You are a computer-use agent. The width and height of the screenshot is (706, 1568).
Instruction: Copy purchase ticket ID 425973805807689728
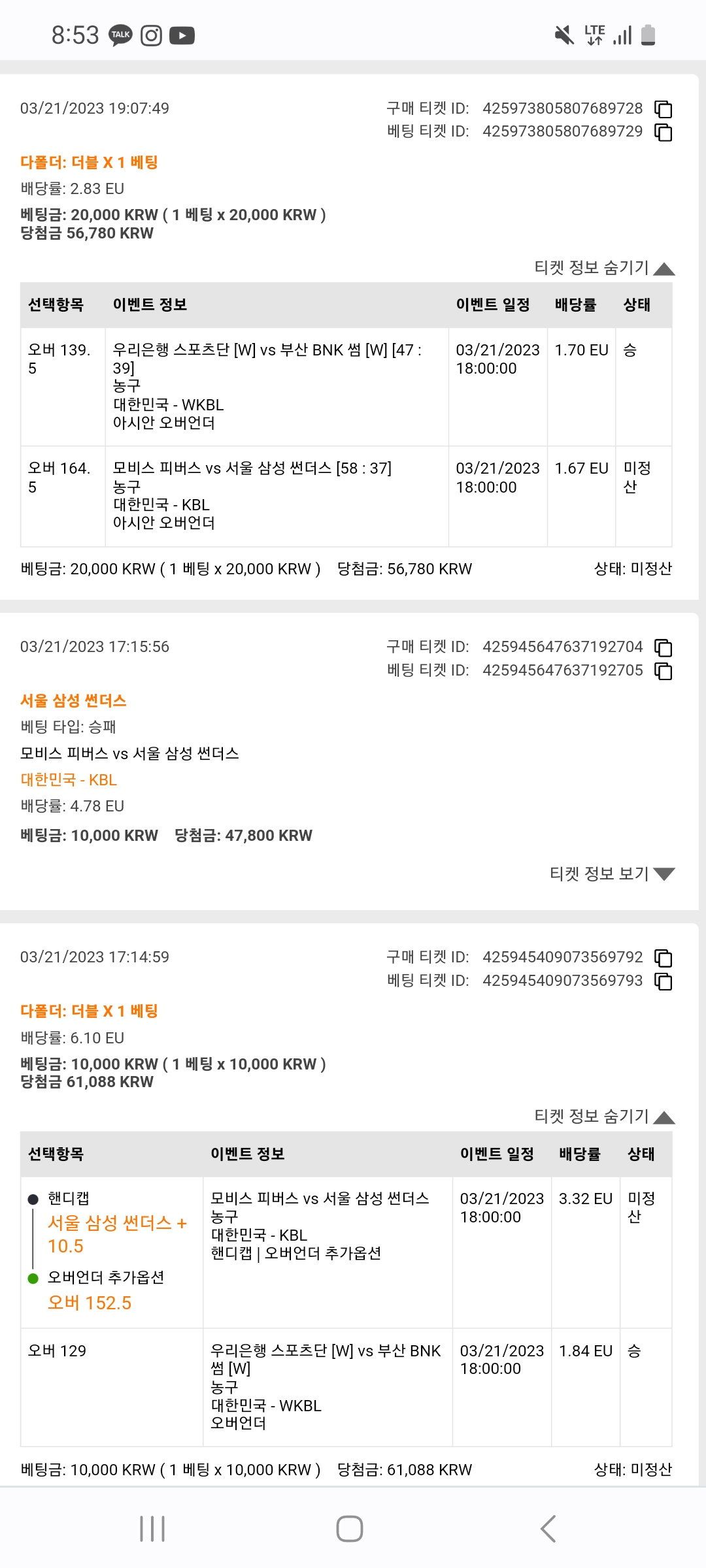tap(664, 108)
